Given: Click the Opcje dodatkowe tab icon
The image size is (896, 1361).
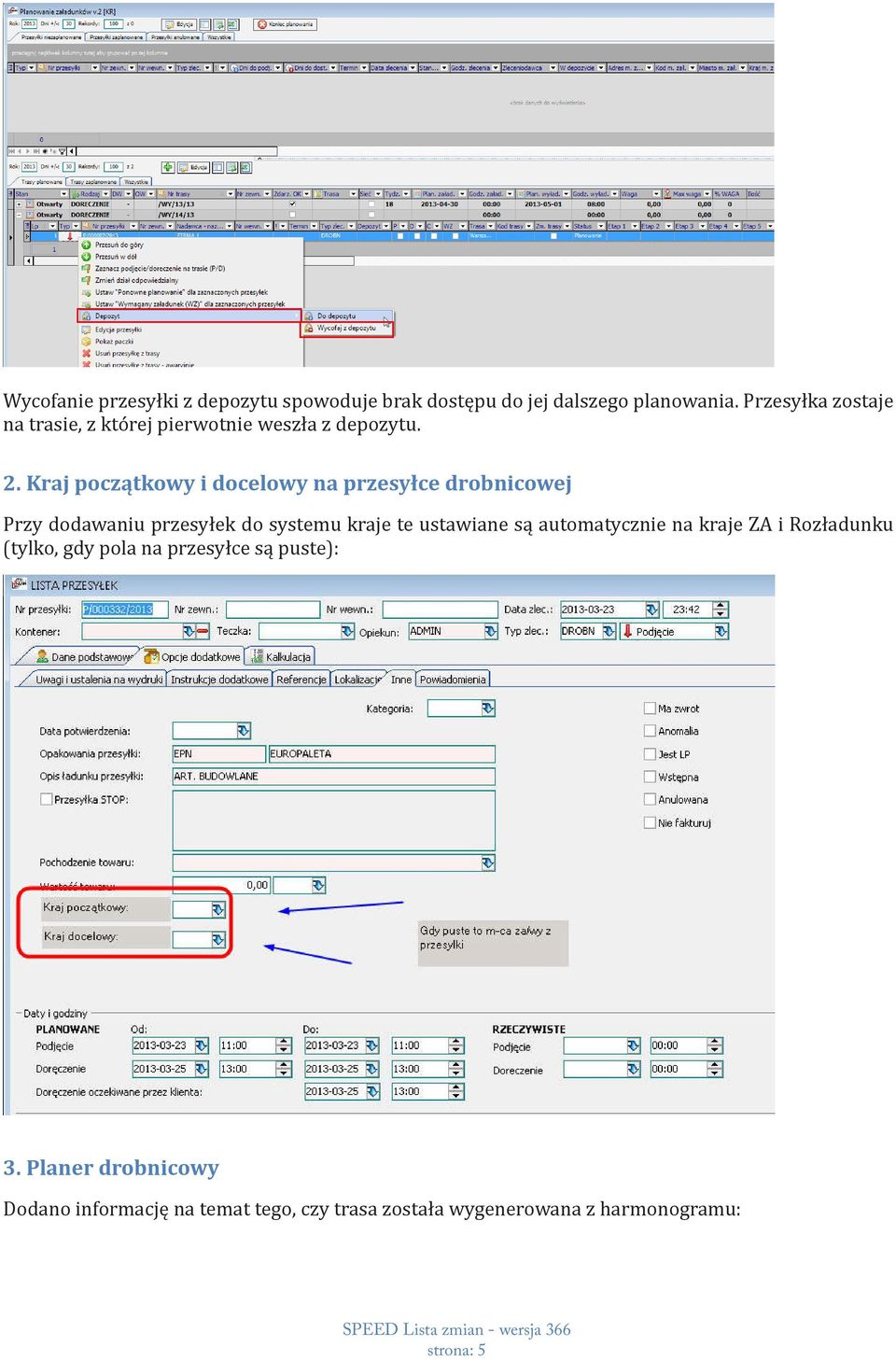Looking at the screenshot, I should click(x=151, y=656).
